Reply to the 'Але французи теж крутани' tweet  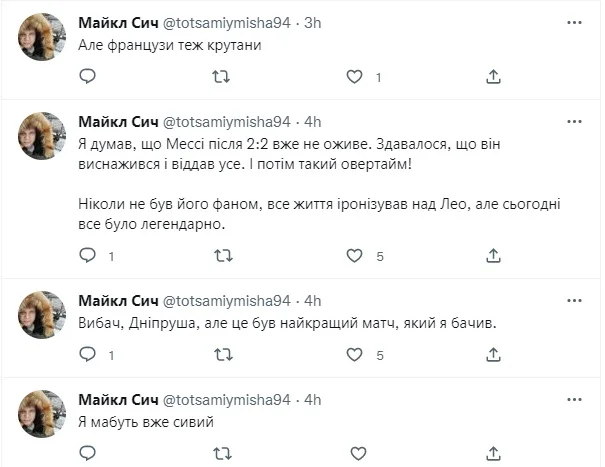coord(87,77)
